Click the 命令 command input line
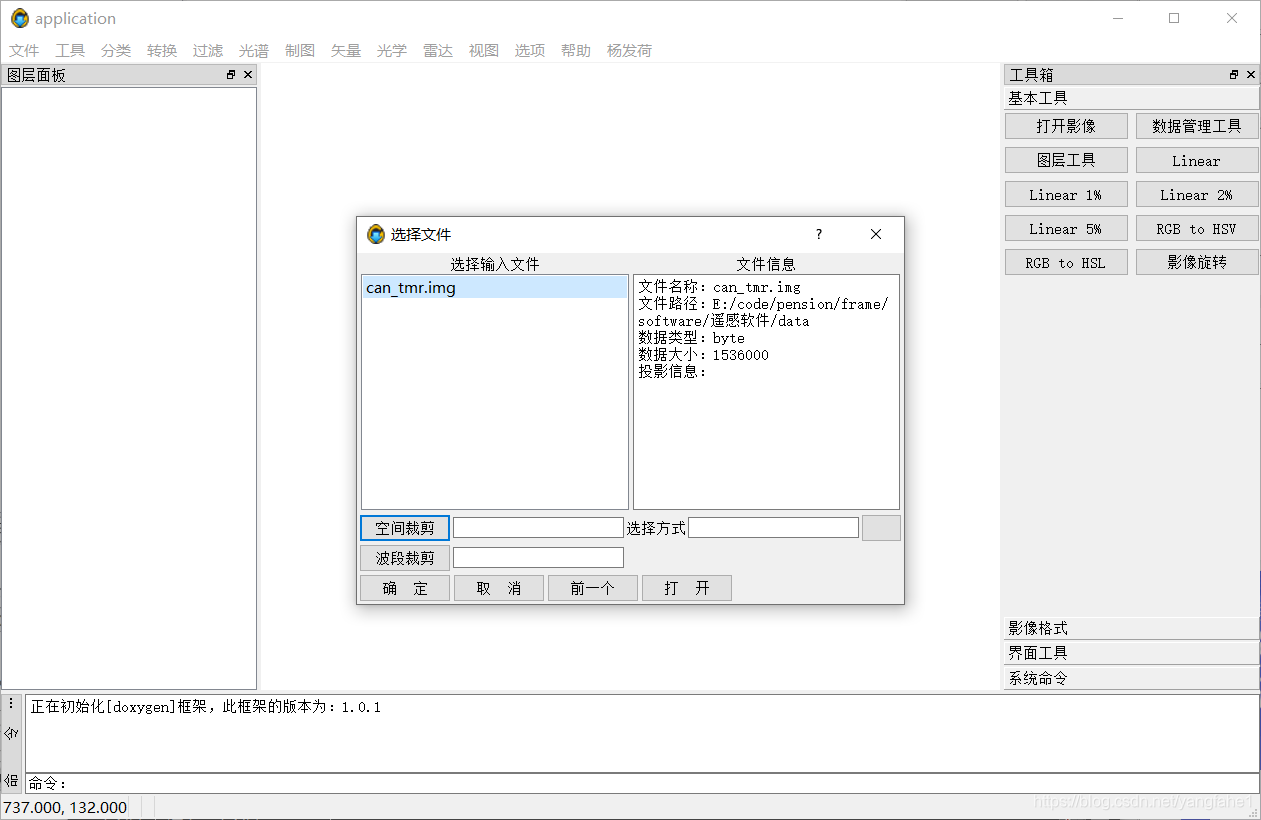Screen dimensions: 1261x820 [x=642, y=783]
